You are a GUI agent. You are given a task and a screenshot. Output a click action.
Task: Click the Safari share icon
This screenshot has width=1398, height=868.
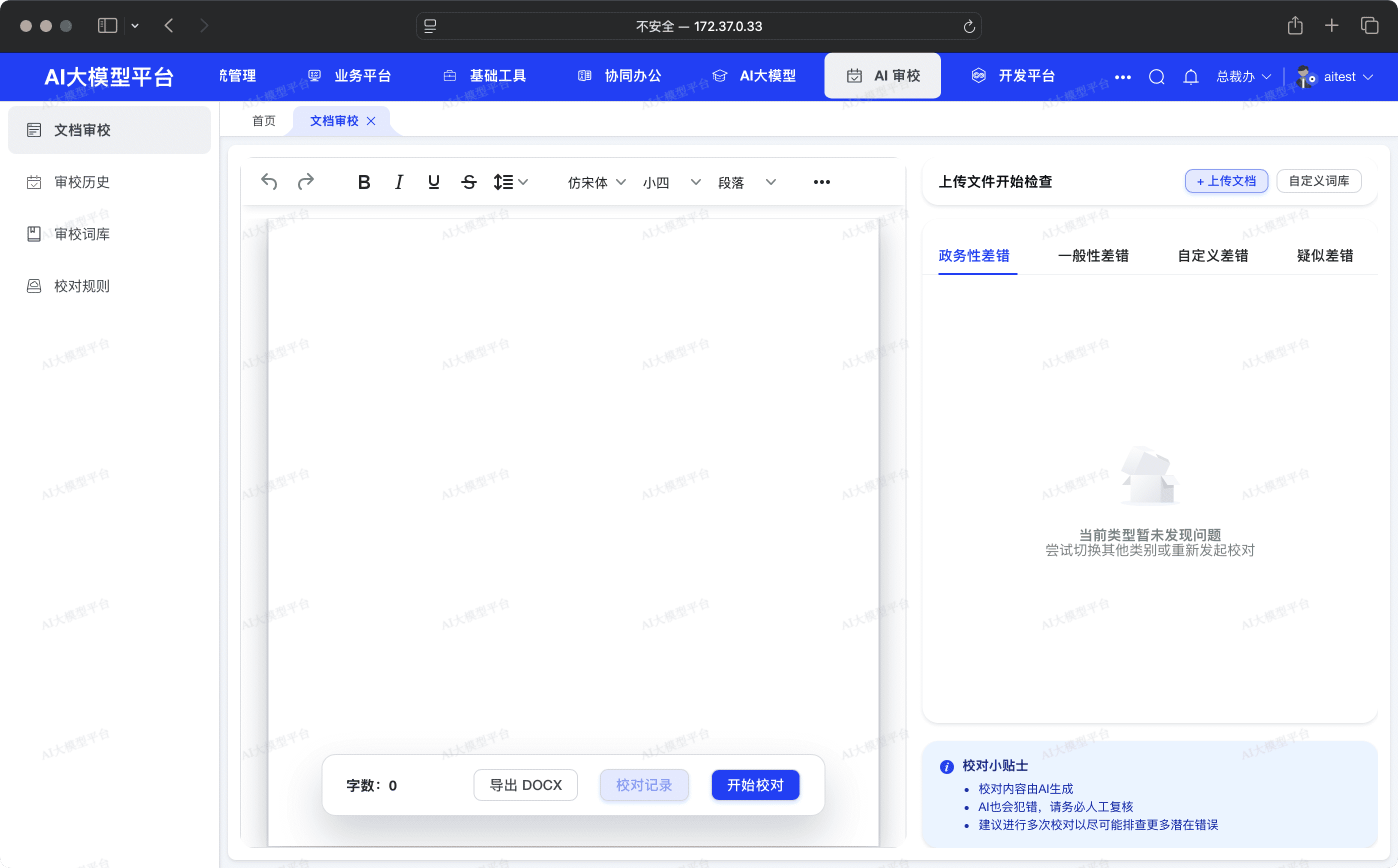1294,25
